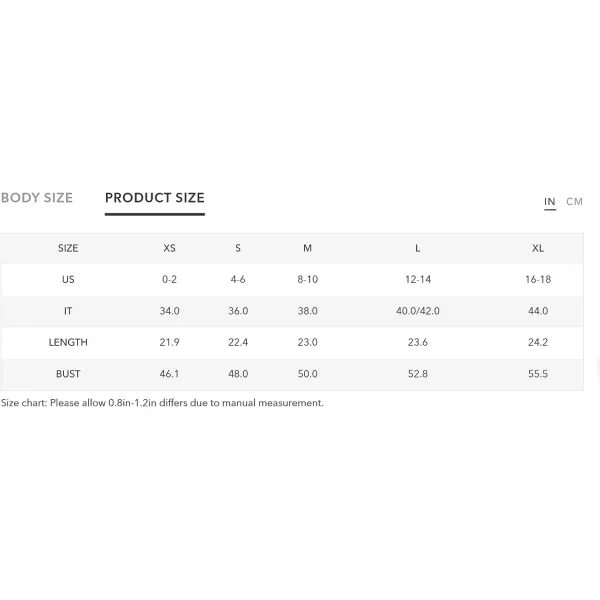Click the 23.0 length value for M
600x600 pixels.
(307, 342)
